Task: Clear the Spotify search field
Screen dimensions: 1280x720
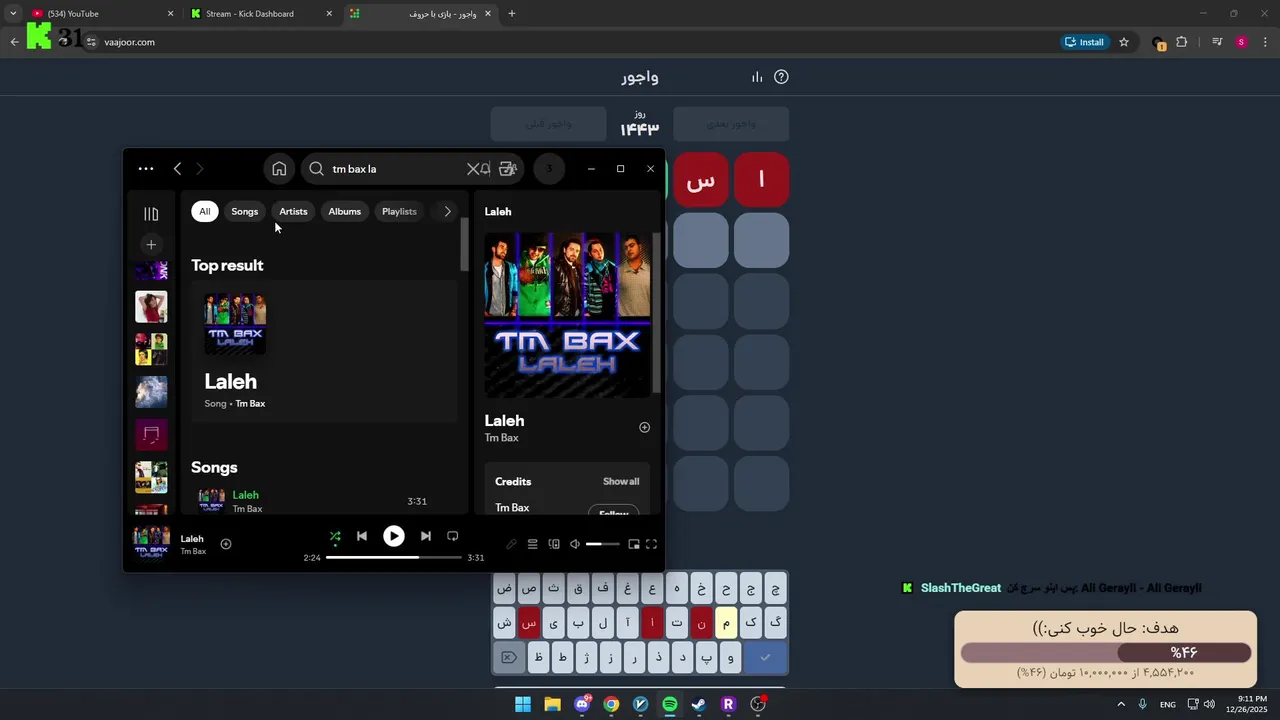Action: pos(473,169)
